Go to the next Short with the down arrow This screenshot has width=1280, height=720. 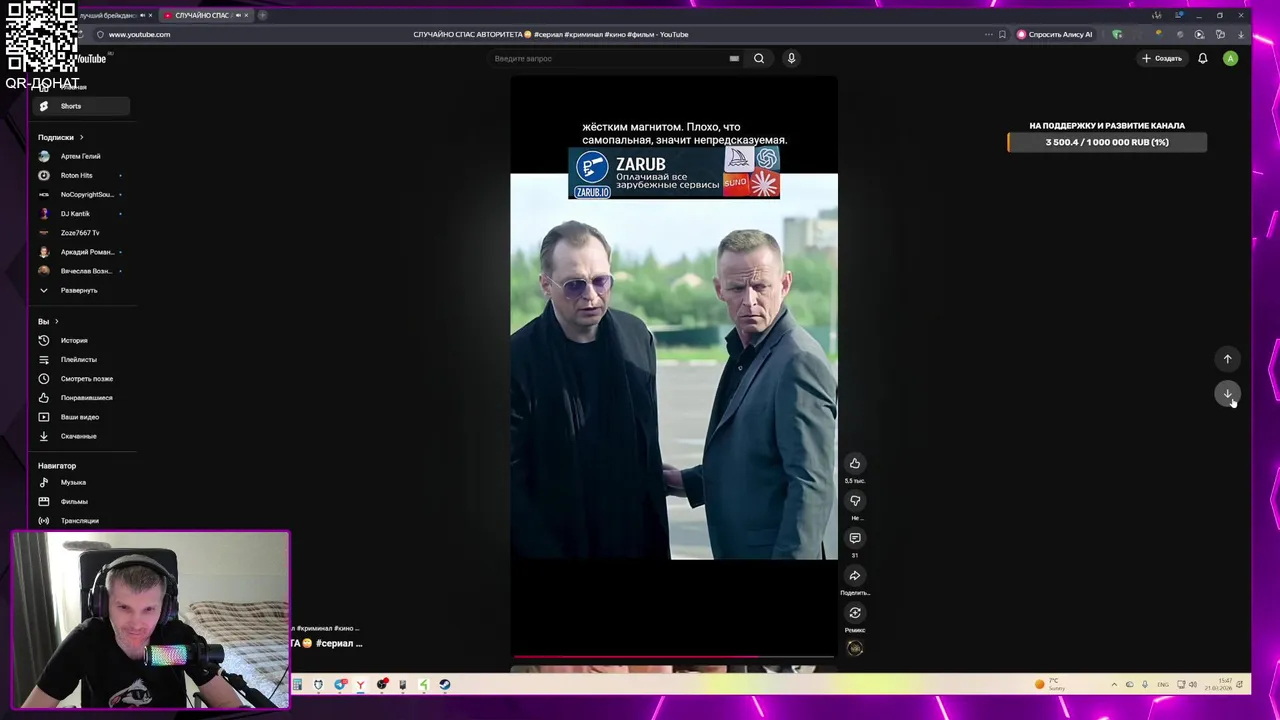click(x=1228, y=394)
